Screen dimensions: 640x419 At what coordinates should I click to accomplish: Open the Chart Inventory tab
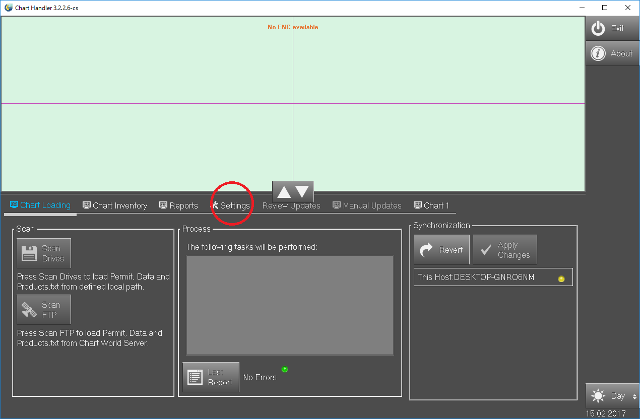pyautogui.click(x=115, y=206)
